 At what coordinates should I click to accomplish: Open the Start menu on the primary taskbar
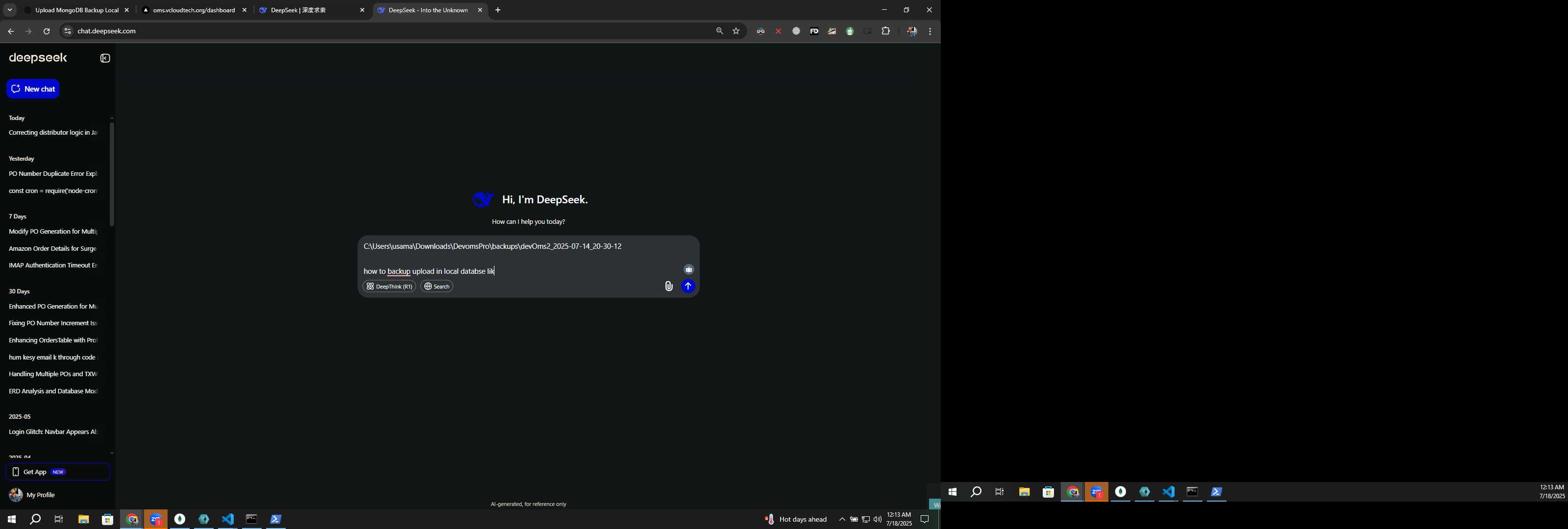point(12,519)
